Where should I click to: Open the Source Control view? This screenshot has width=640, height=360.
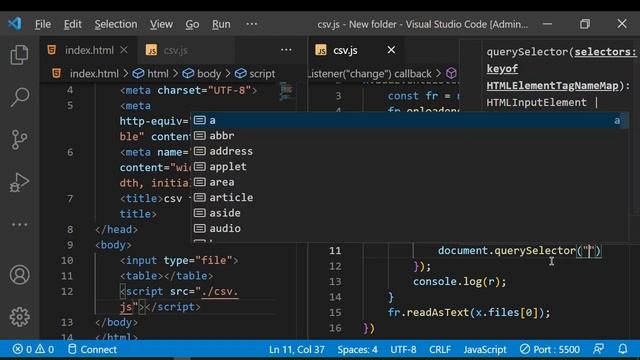click(19, 140)
